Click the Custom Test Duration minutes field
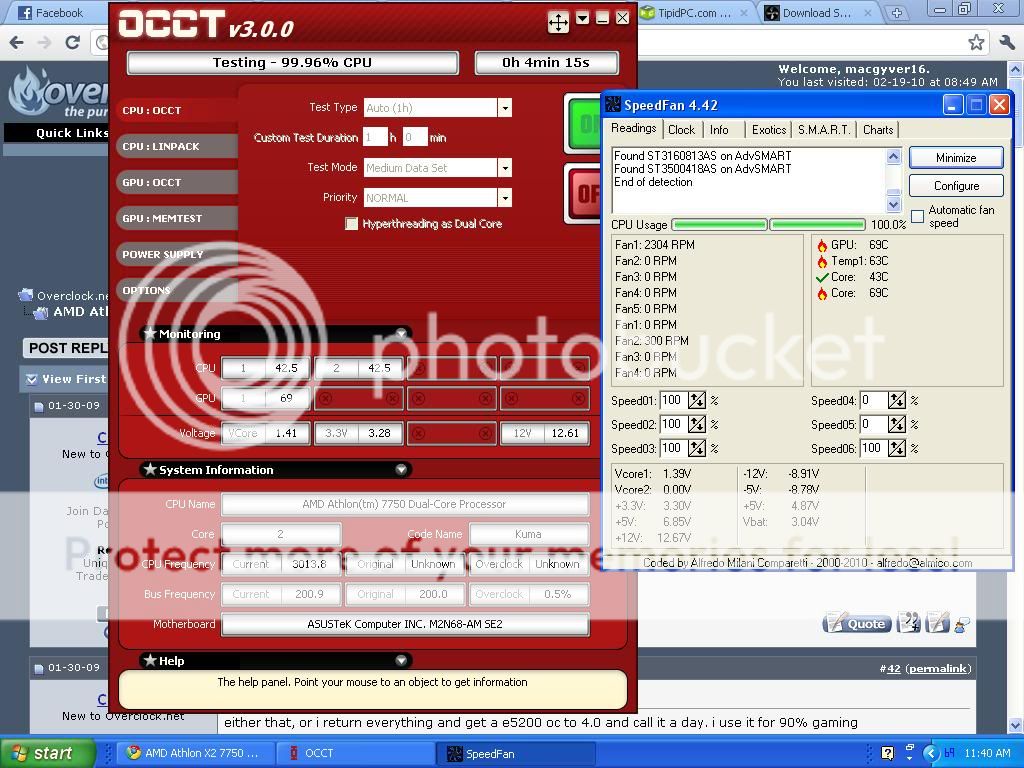 pyautogui.click(x=415, y=137)
